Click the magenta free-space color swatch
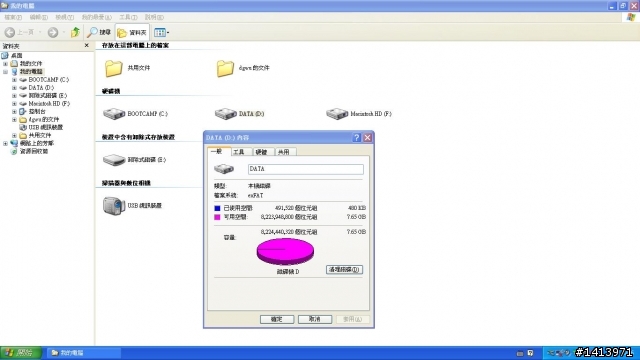This screenshot has width=640, height=360. [x=217, y=217]
